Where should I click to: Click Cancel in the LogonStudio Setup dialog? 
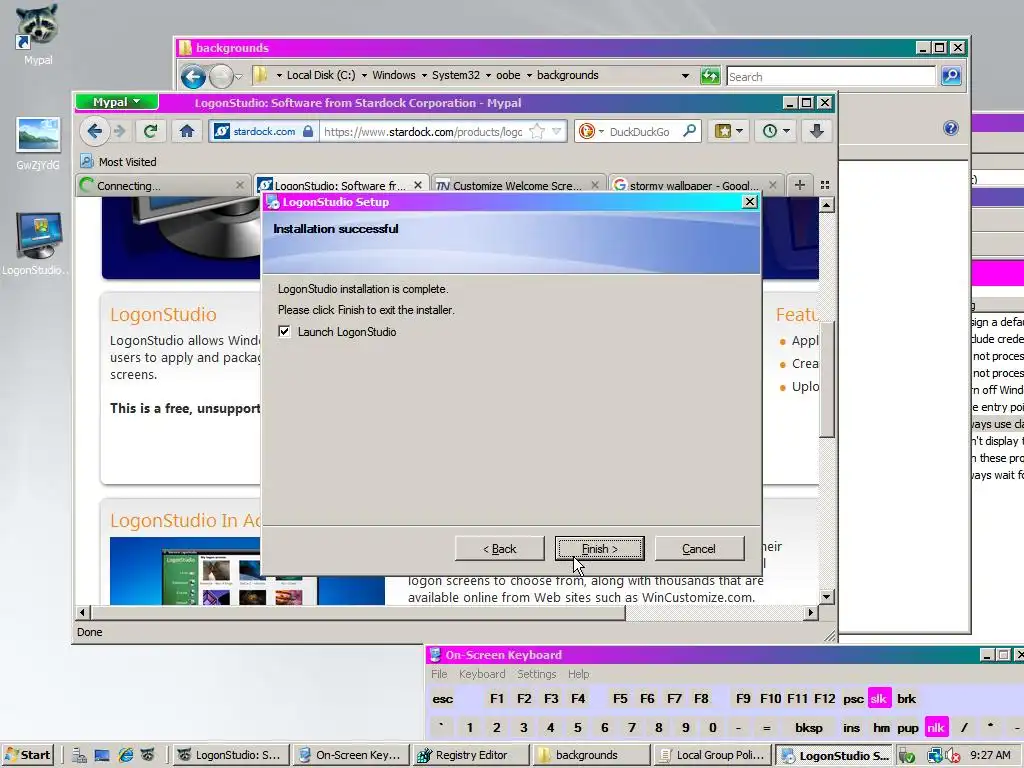click(699, 549)
